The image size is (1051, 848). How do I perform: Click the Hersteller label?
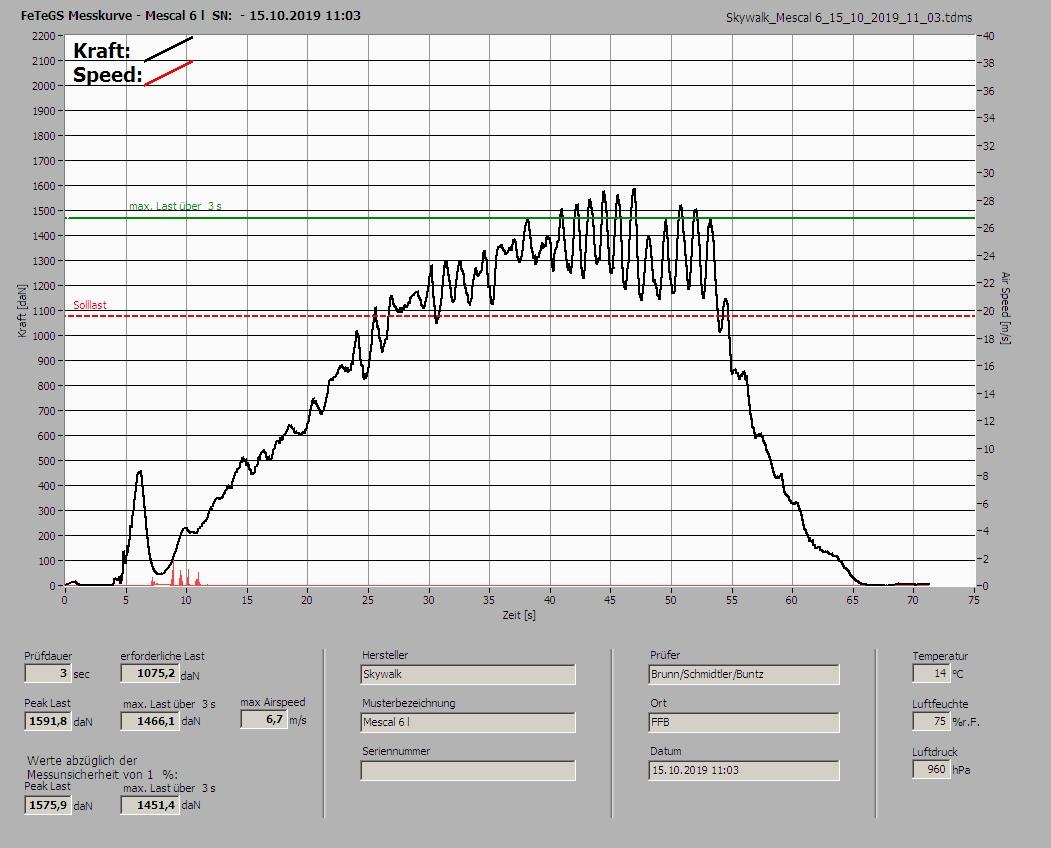(x=385, y=655)
